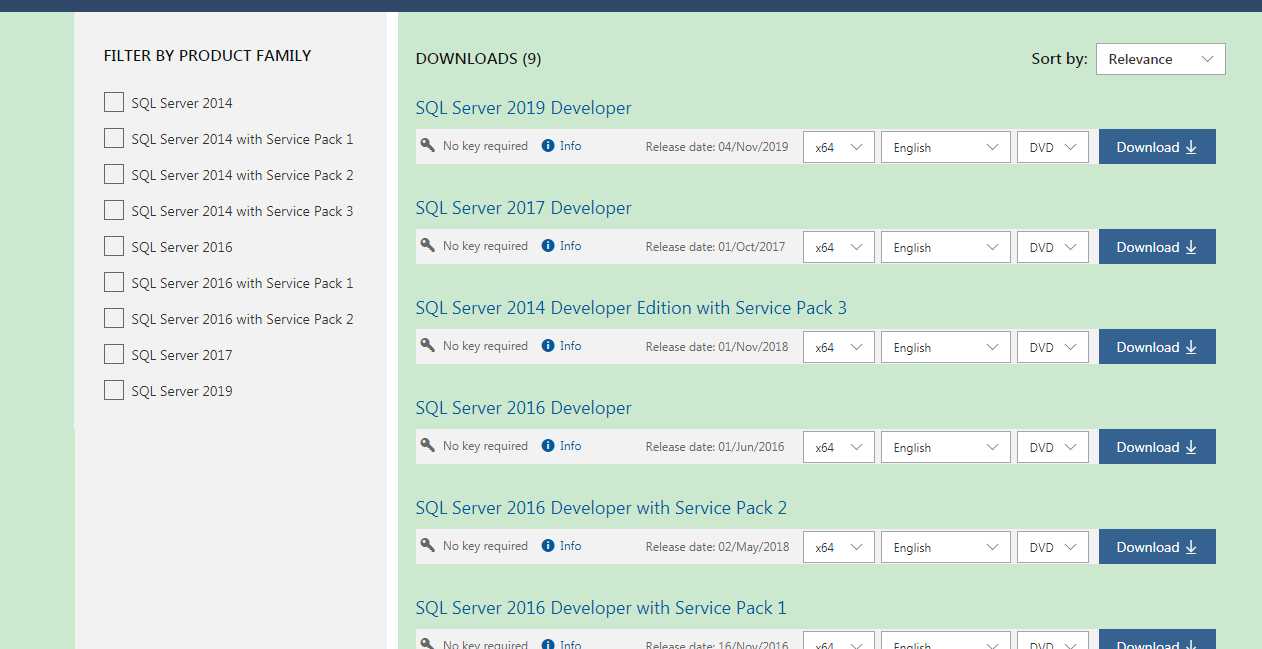Open the SQL Server 2019 Developer title link
The width and height of the screenshot is (1262, 649).
tap(523, 108)
